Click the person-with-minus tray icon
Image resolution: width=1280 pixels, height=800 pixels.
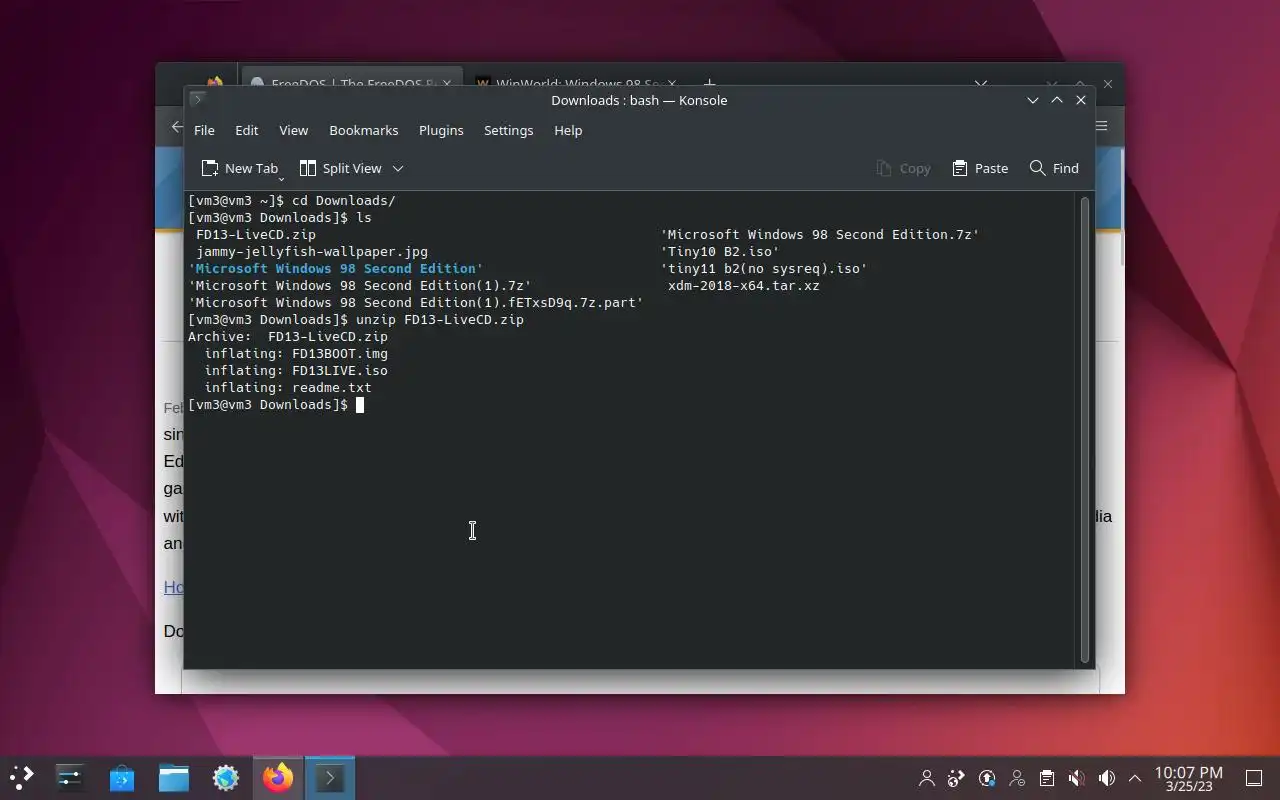1017,778
